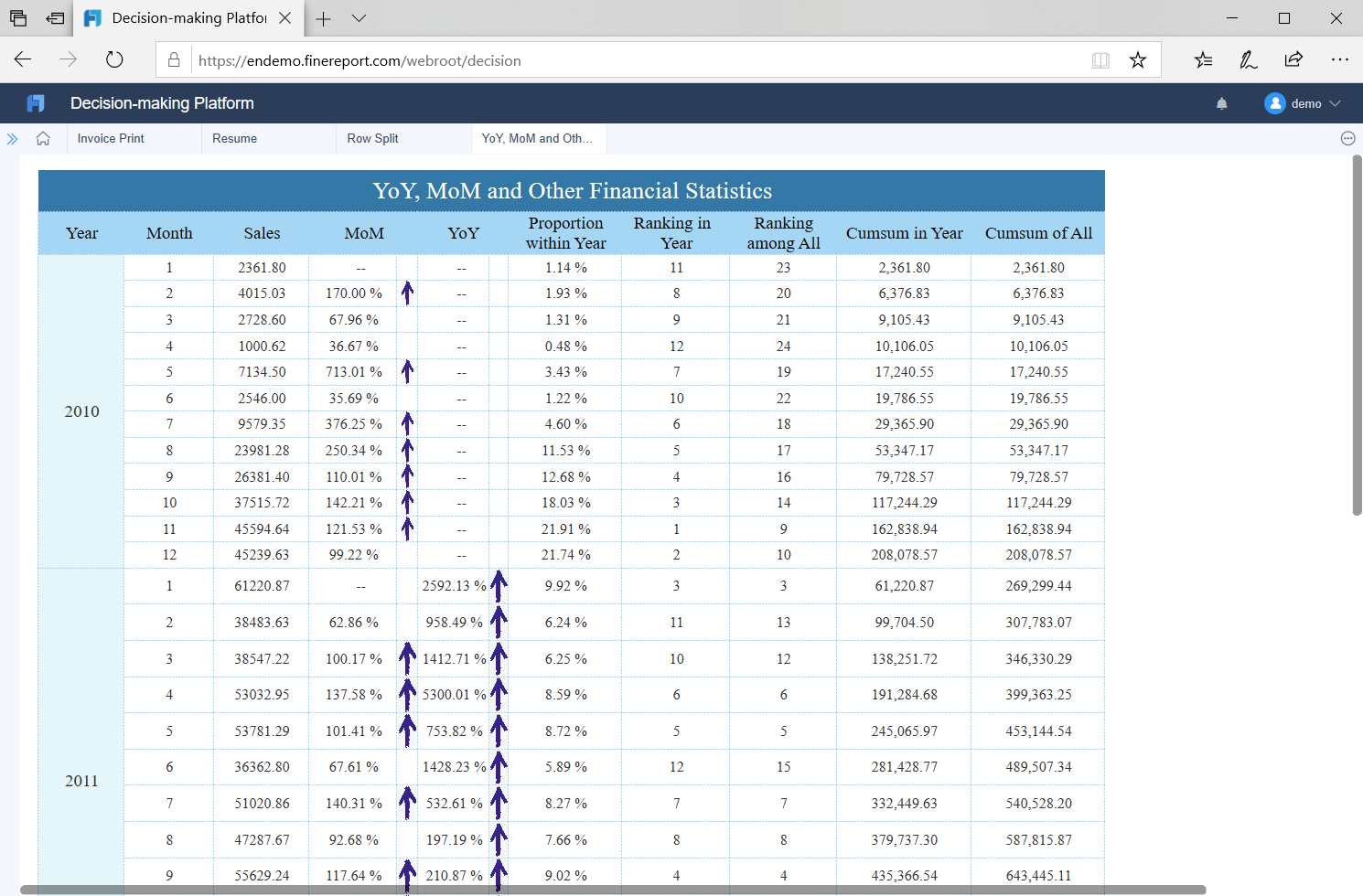Click YoY value 5300.01 %
This screenshot has width=1363, height=896.
click(455, 695)
